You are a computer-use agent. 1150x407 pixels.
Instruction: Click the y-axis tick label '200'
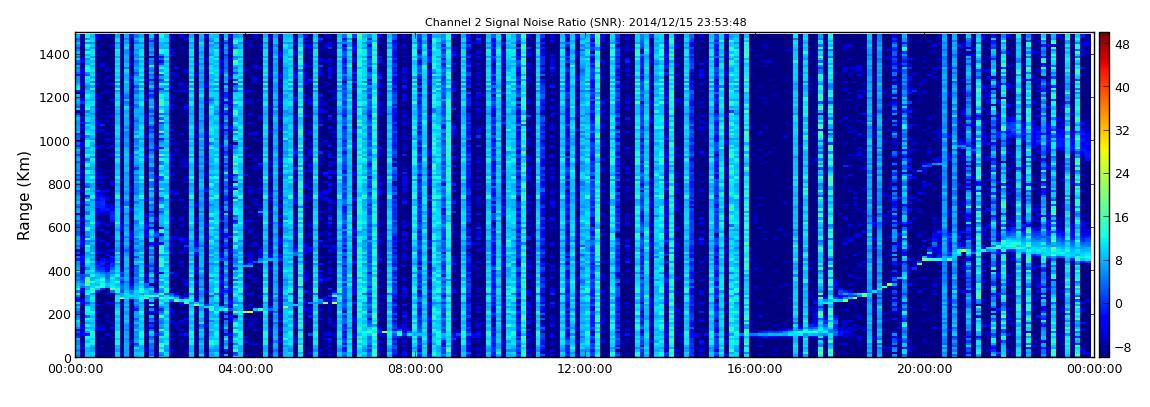click(x=59, y=314)
